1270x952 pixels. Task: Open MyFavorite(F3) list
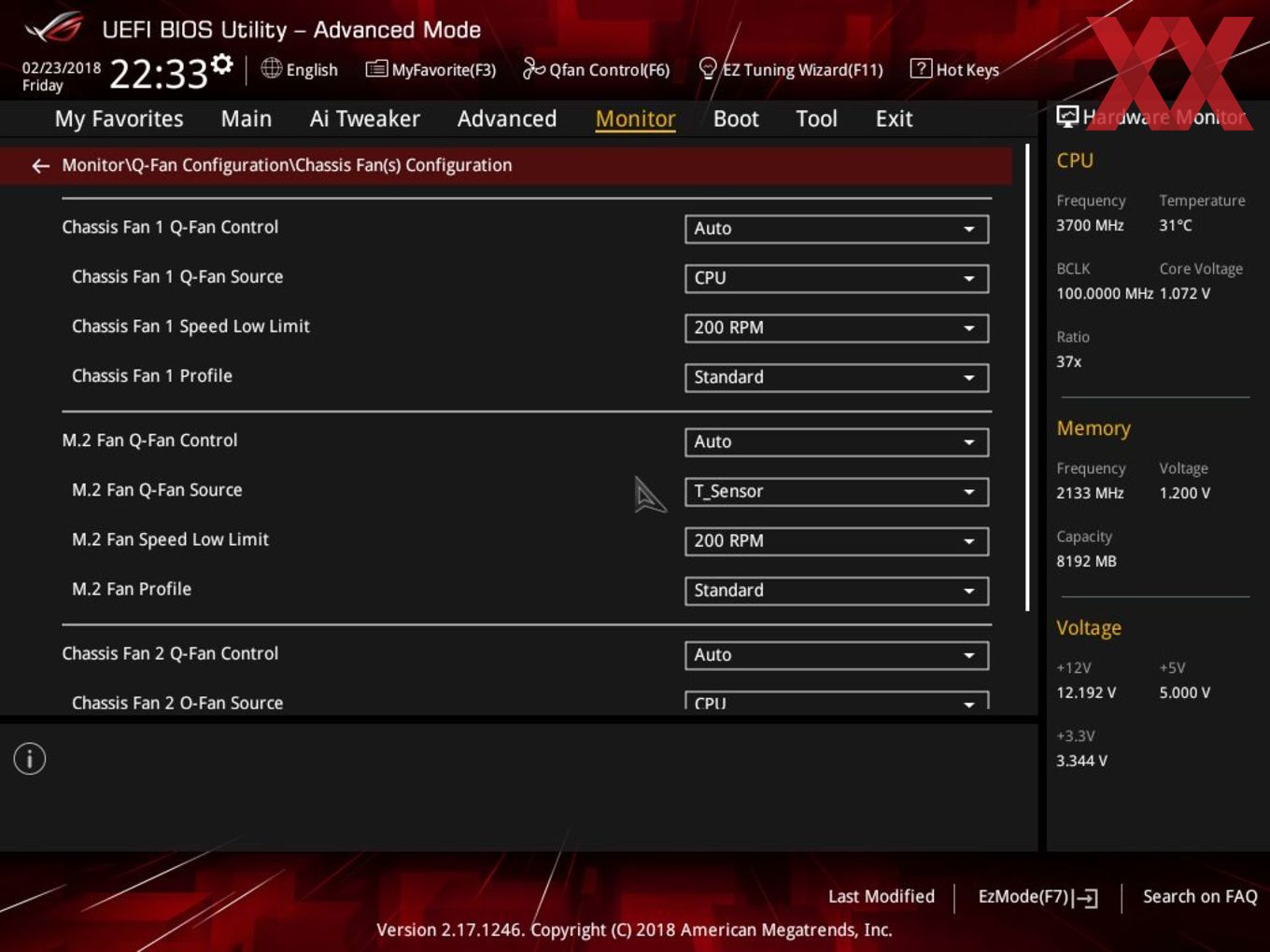(430, 69)
